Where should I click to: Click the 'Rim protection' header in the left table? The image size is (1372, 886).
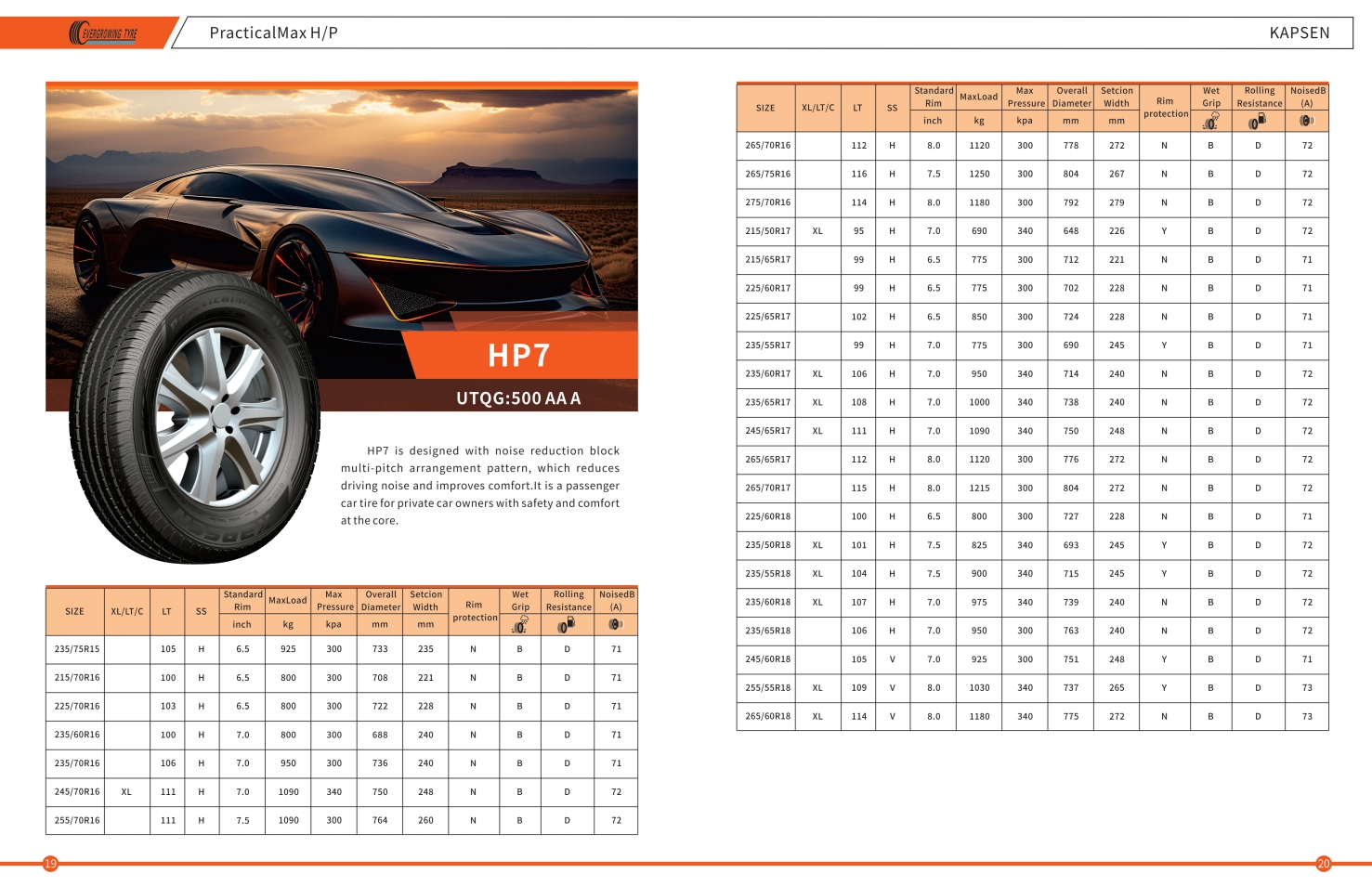(x=474, y=611)
